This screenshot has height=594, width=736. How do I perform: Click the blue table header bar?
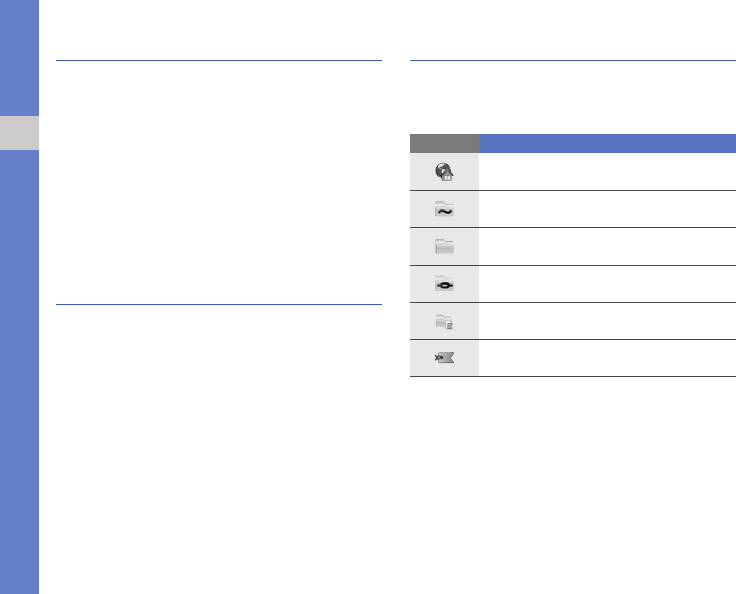[607, 143]
